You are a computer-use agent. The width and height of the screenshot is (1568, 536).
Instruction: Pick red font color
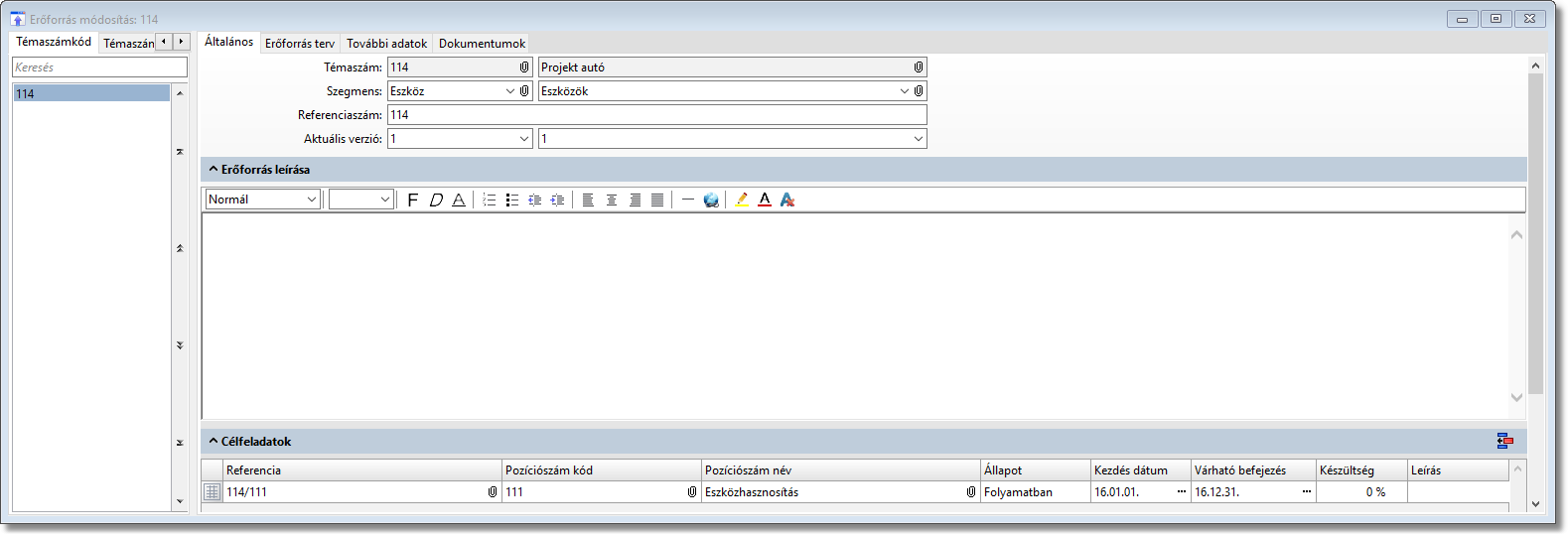(765, 200)
